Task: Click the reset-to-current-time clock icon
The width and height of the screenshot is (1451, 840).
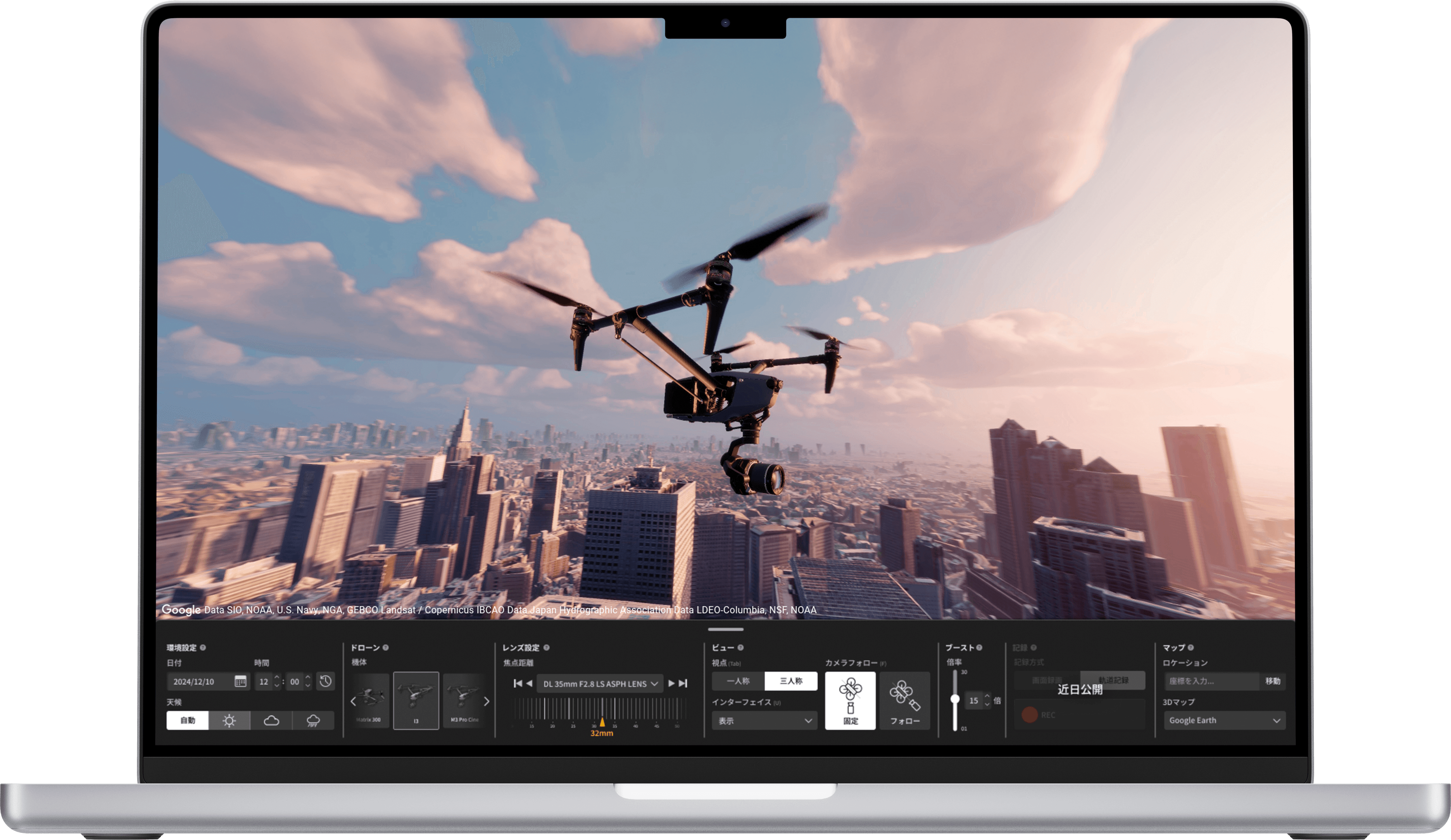Action: (325, 682)
